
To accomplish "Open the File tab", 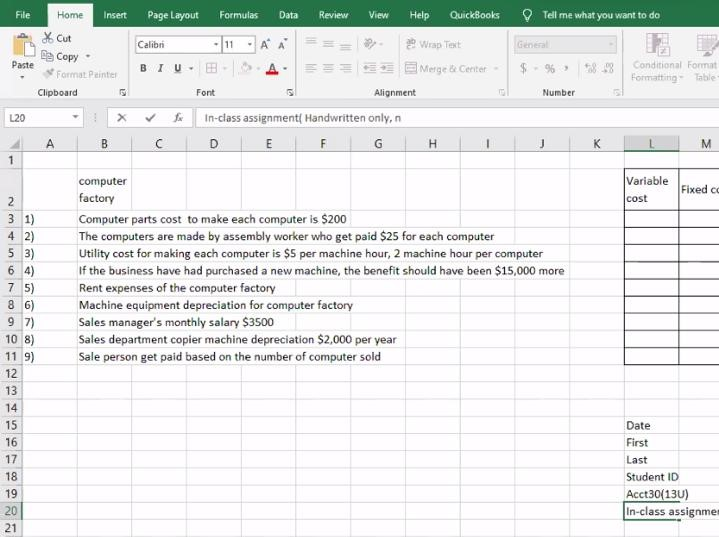I will (22, 15).
